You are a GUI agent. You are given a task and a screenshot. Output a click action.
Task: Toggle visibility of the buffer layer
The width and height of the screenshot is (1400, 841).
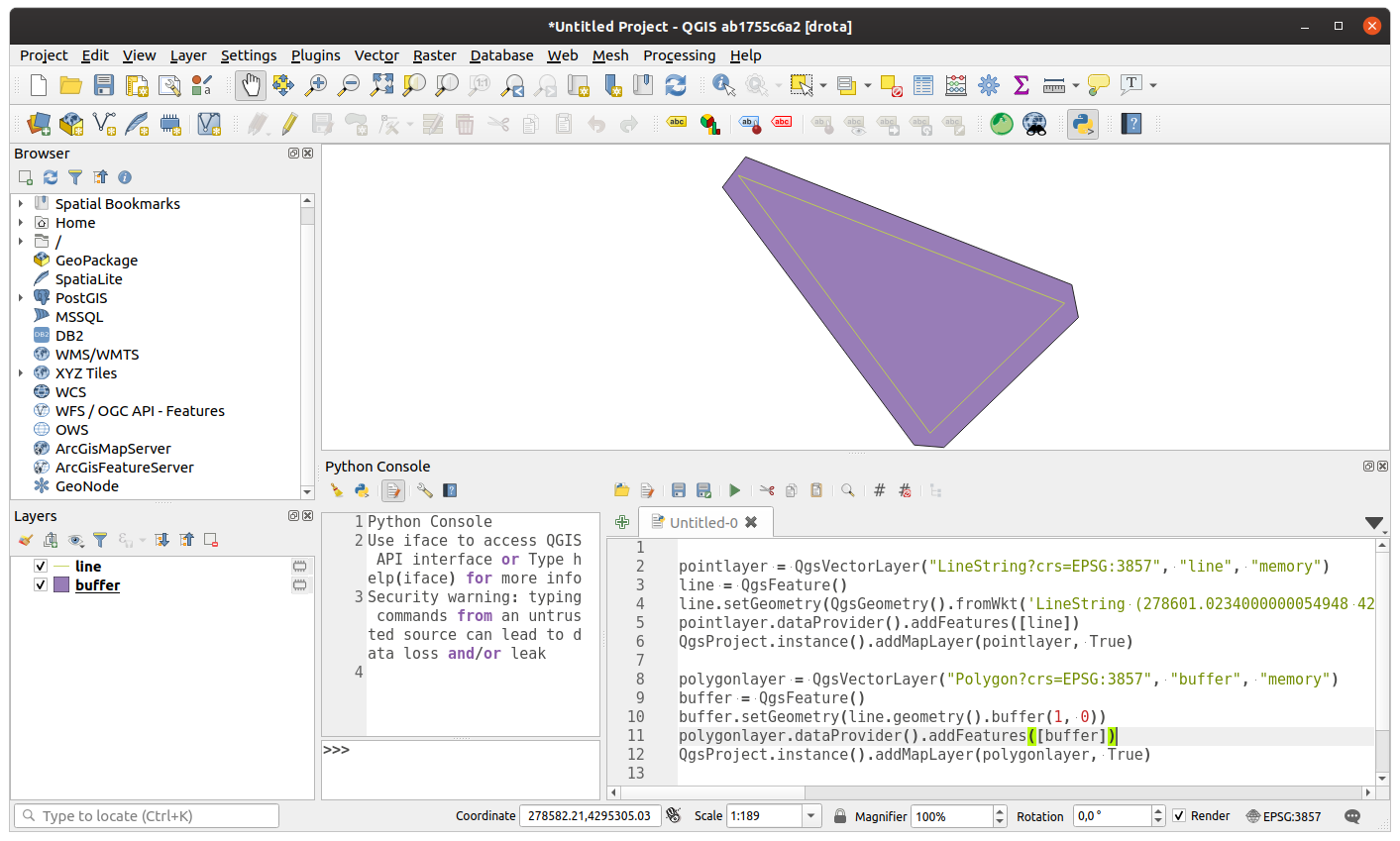pyautogui.click(x=41, y=584)
